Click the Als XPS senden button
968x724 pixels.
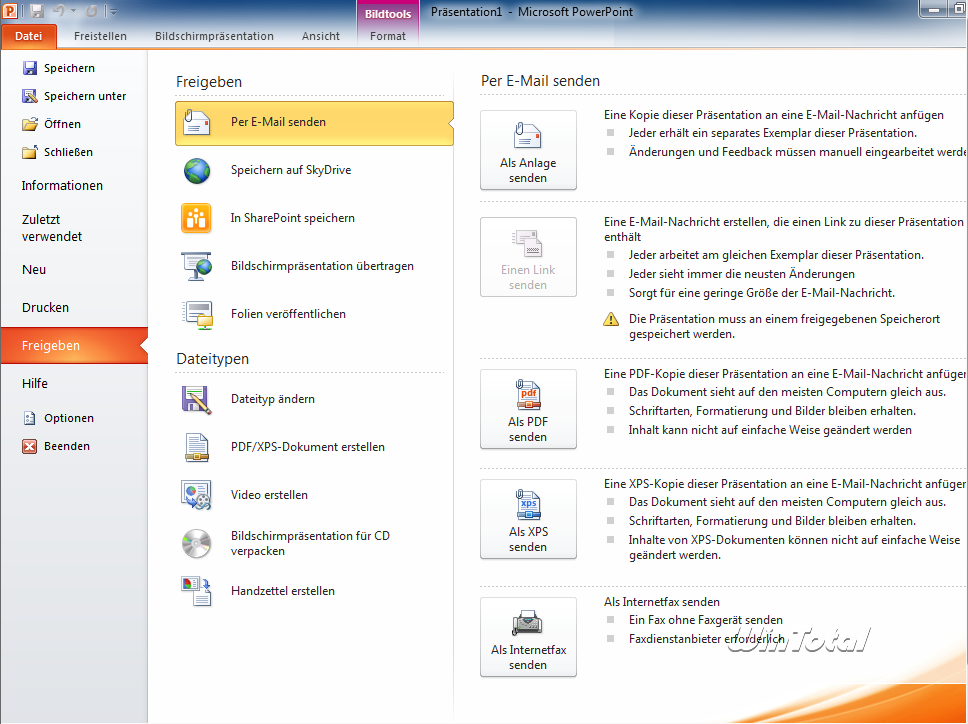click(528, 519)
